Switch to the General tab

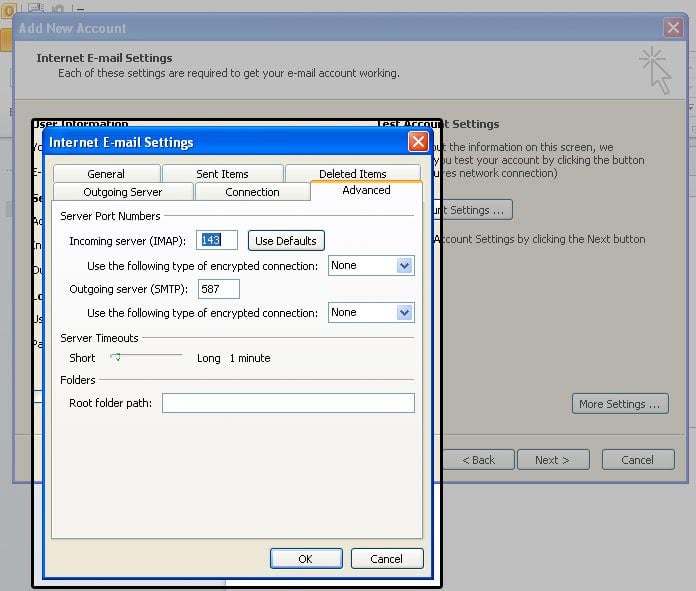pos(106,174)
